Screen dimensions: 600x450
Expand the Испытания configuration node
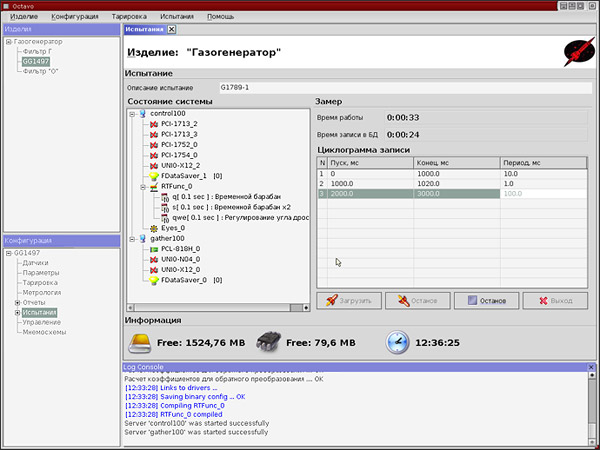pos(17,313)
